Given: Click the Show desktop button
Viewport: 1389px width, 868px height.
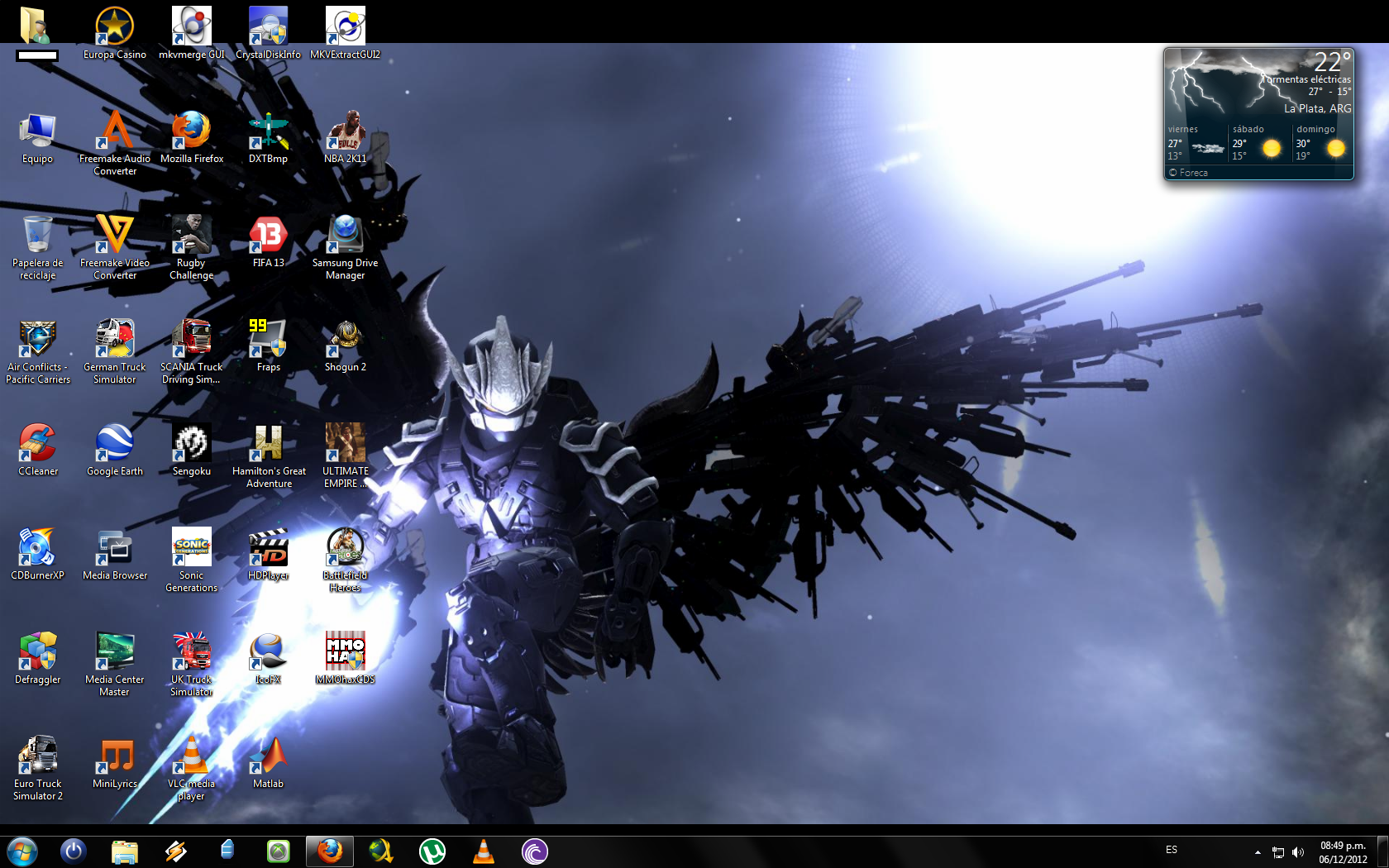Looking at the screenshot, I should pyautogui.click(x=1382, y=851).
